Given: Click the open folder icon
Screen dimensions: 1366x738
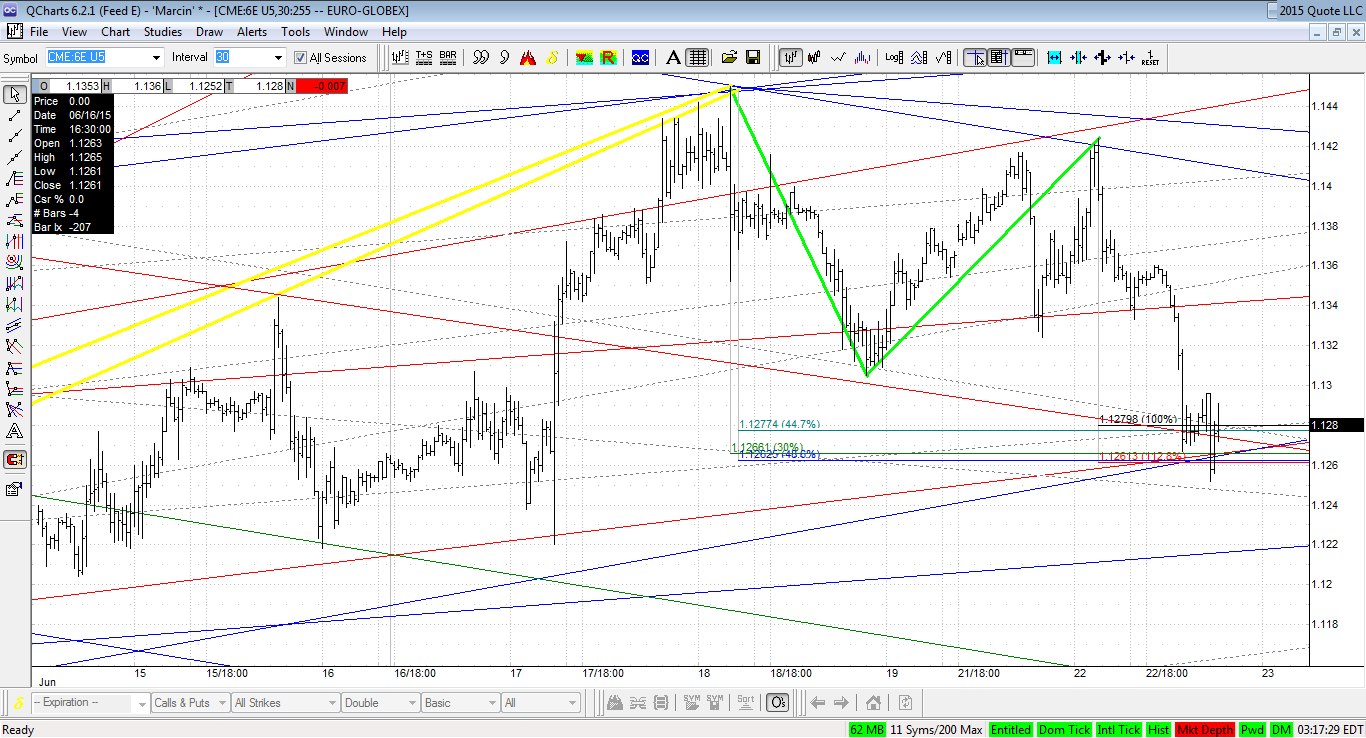Looking at the screenshot, I should point(729,58).
